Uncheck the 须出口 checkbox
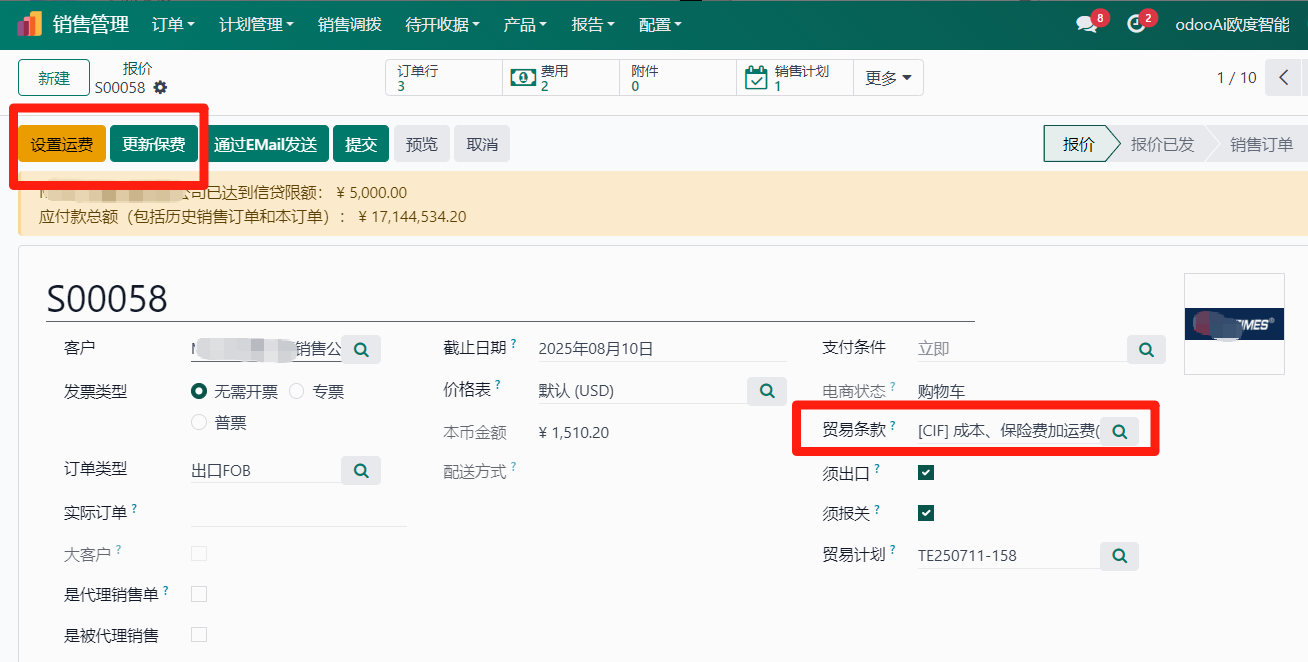 pos(925,473)
